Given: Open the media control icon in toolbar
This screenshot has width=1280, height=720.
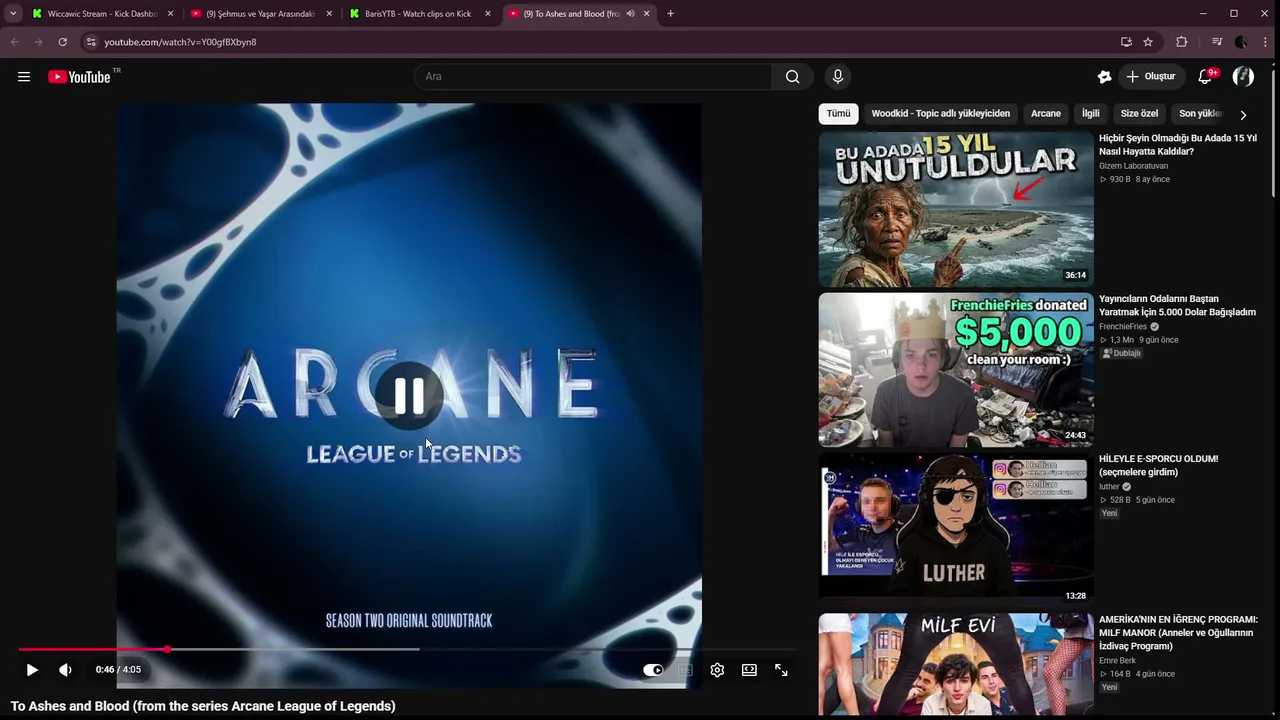Looking at the screenshot, I should (x=1217, y=42).
